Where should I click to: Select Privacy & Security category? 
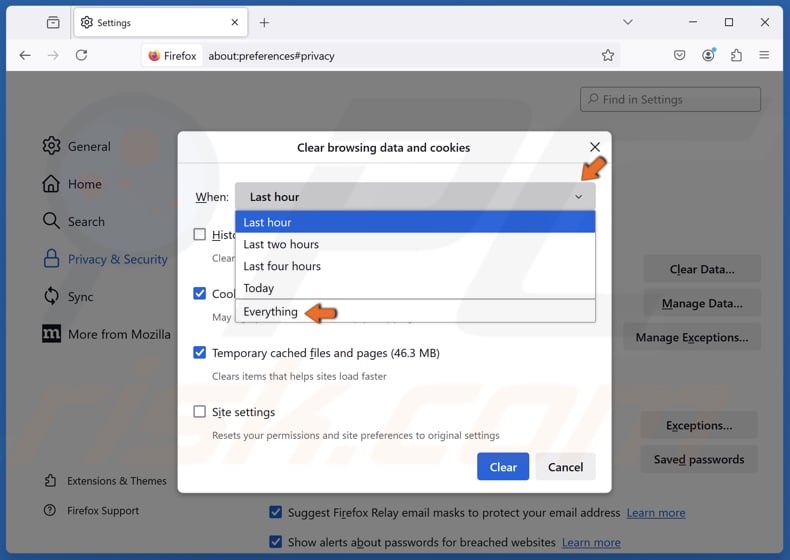click(x=105, y=259)
